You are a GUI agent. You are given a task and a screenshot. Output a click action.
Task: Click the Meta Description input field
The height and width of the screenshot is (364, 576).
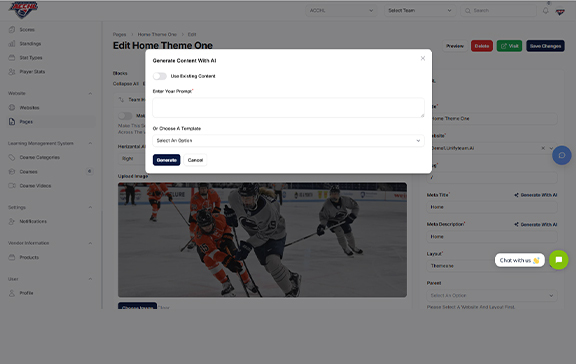coord(492,237)
